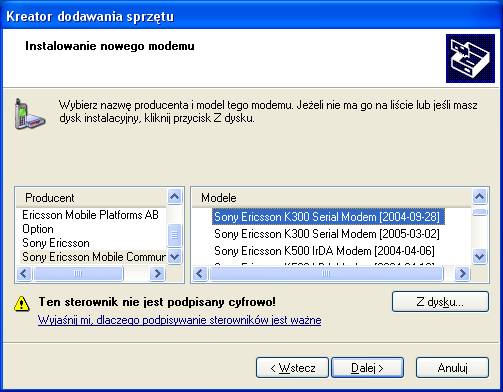Click the yellow unsigned driver warning icon

pyautogui.click(x=22, y=303)
